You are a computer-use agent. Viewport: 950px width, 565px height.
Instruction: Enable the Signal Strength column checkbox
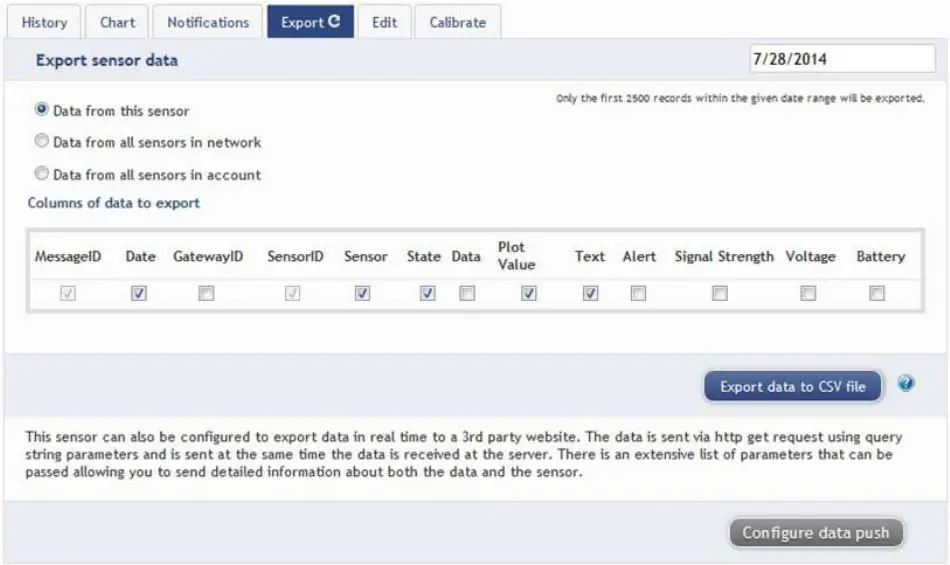[719, 294]
